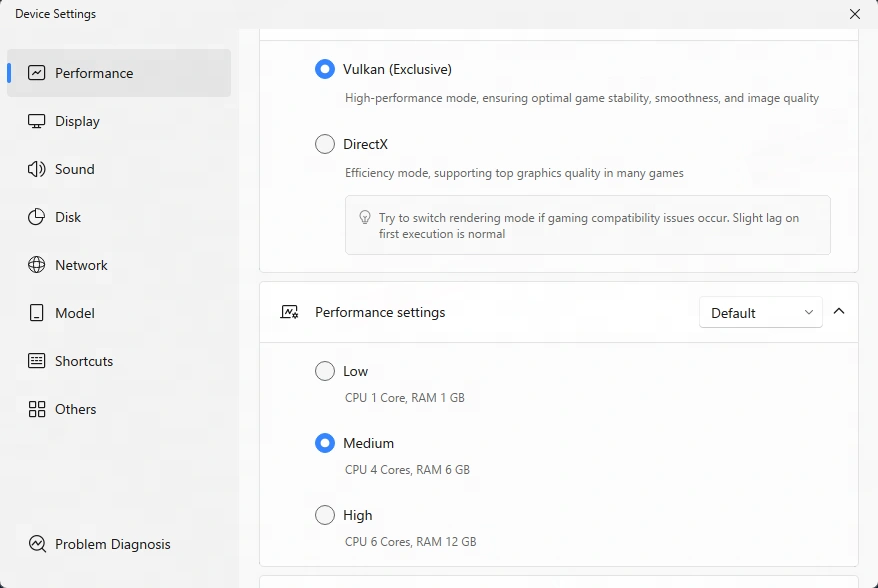Click the Display monitor icon

pyautogui.click(x=37, y=121)
